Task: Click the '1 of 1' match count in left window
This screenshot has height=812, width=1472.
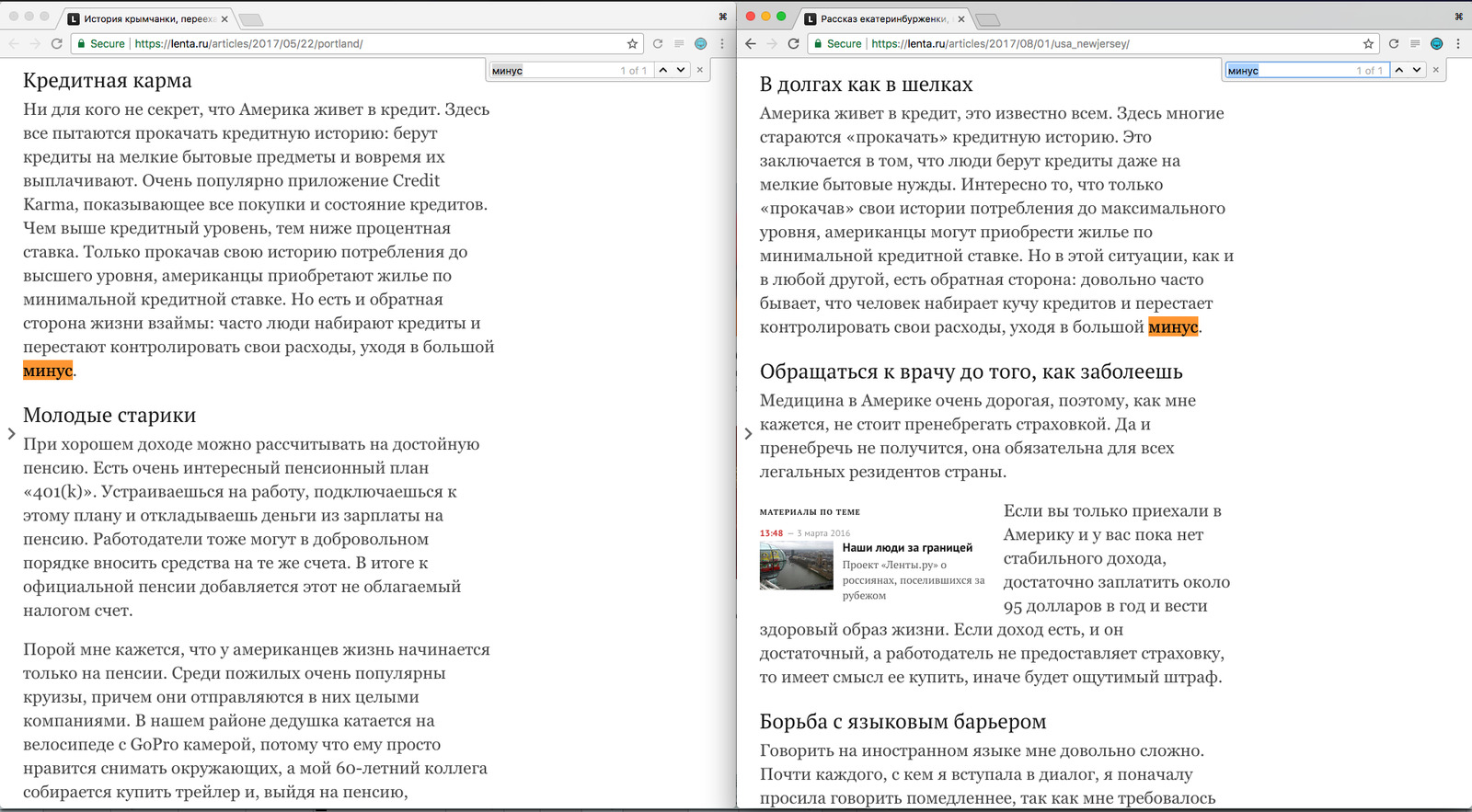Action: coord(633,70)
